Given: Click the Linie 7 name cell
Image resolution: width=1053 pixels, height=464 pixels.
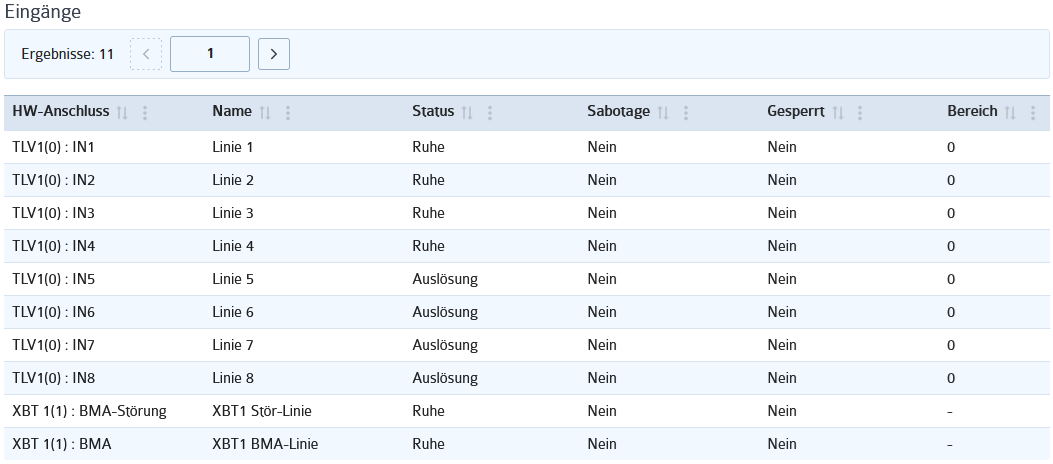Looking at the screenshot, I should pos(232,344).
